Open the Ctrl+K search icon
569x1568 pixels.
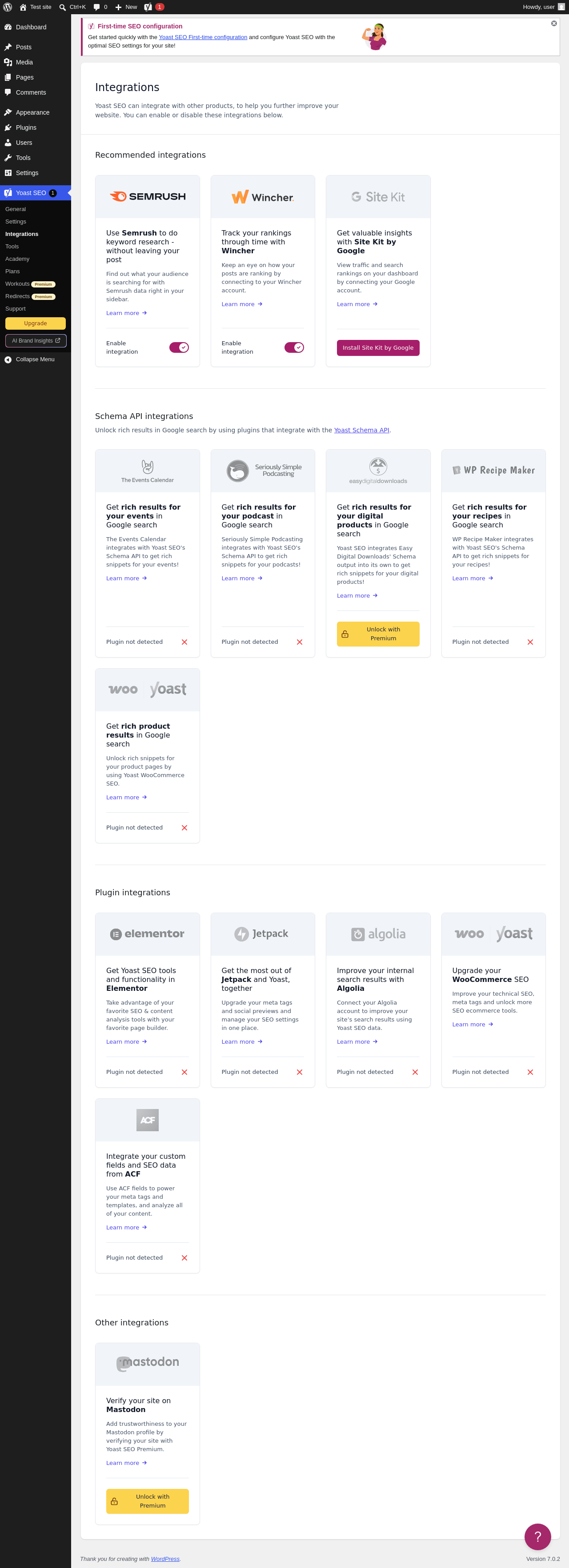click(x=62, y=7)
